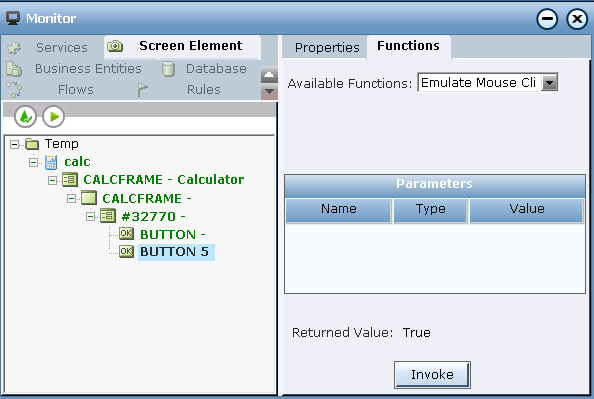Click the Database cylinder icon
Image resolution: width=594 pixels, height=399 pixels.
(x=168, y=69)
